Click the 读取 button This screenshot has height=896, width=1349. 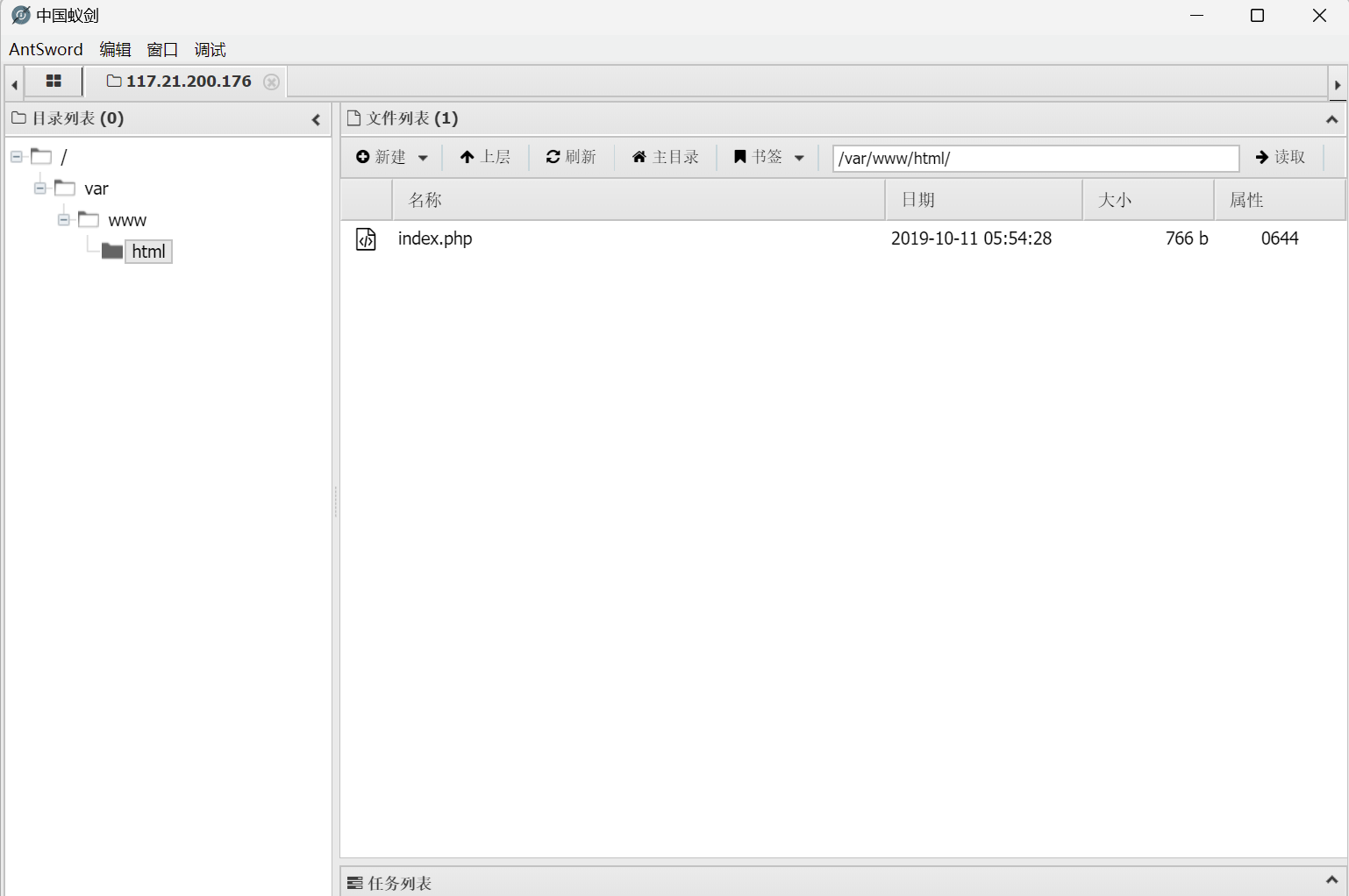click(x=1281, y=157)
